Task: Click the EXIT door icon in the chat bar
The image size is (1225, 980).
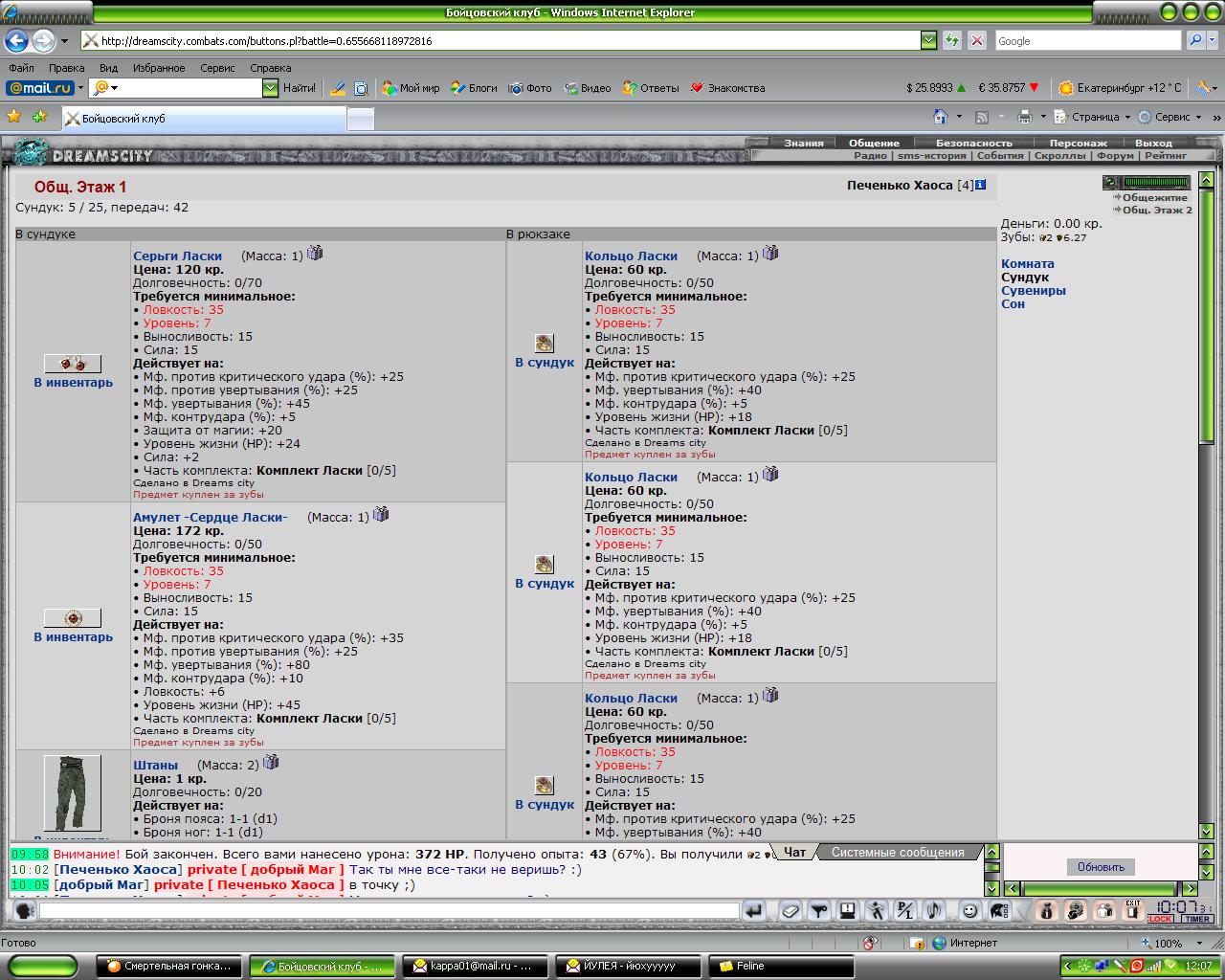Action: click(1132, 911)
